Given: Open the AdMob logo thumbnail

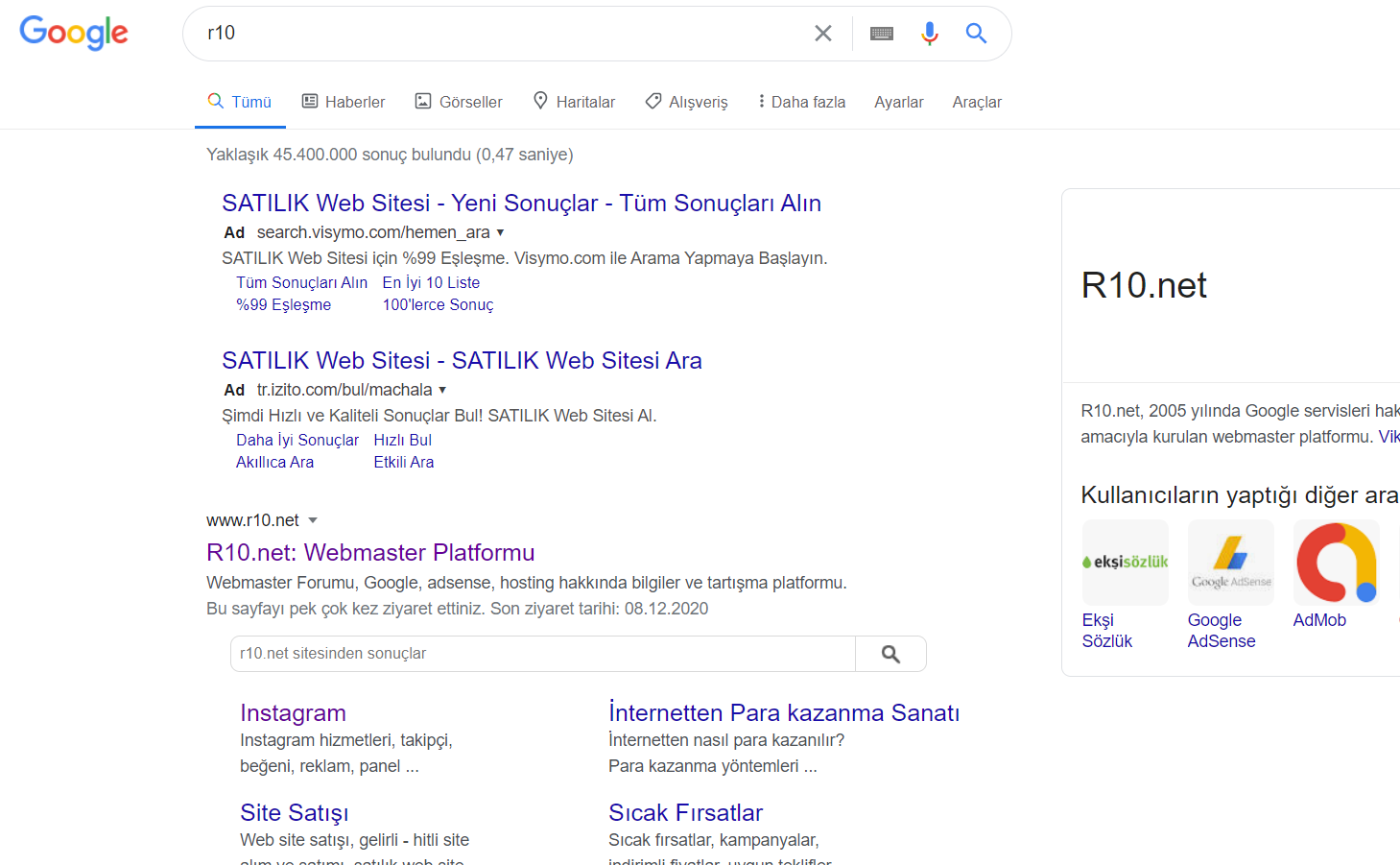Looking at the screenshot, I should tap(1337, 563).
